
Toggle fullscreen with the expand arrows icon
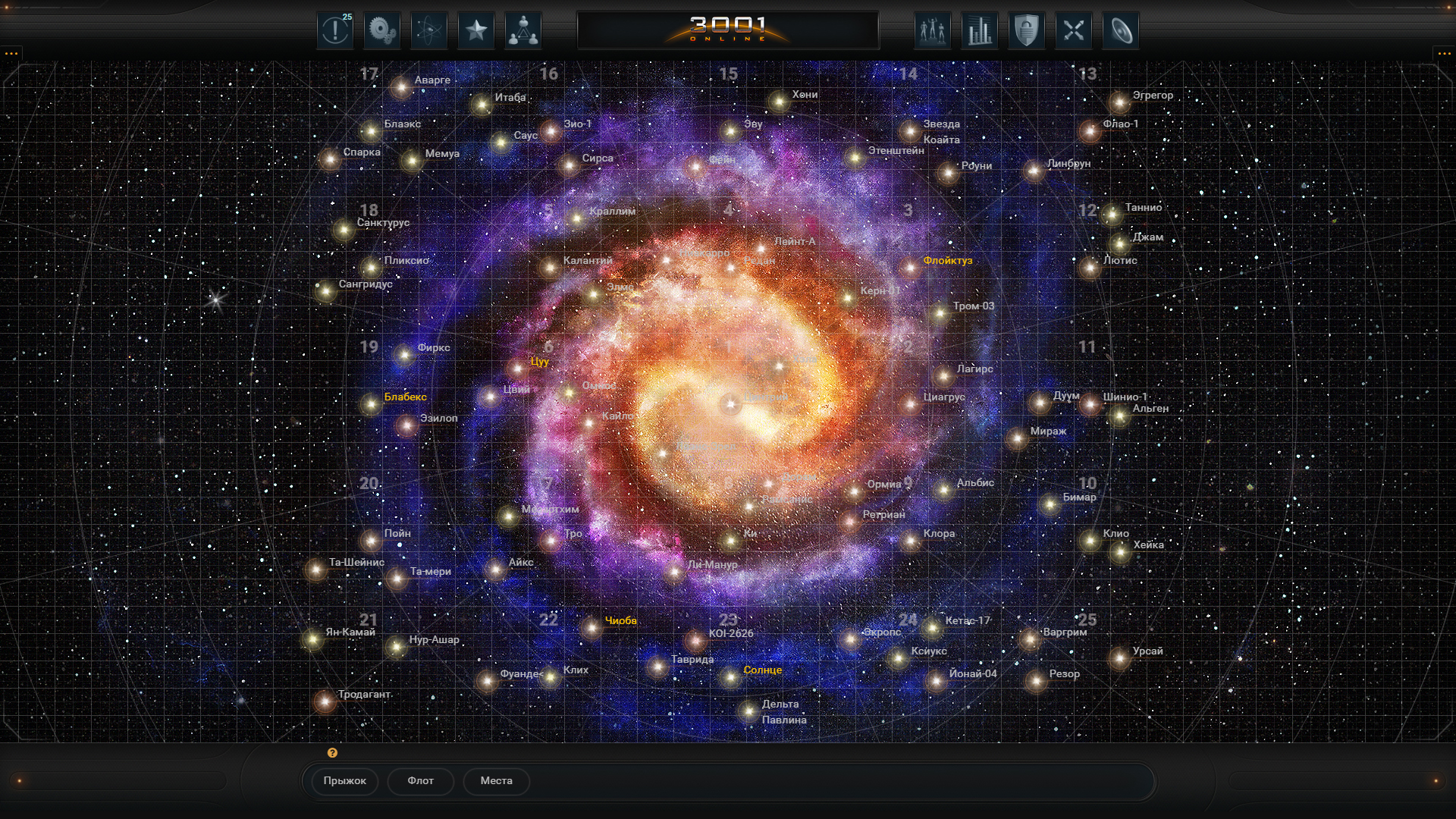pyautogui.click(x=1073, y=30)
